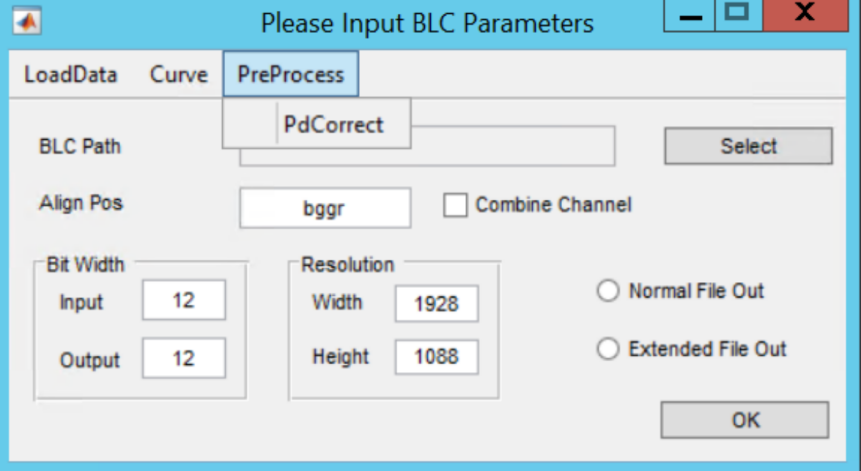
Task: Click the Bit Width Input field
Action: [x=184, y=300]
